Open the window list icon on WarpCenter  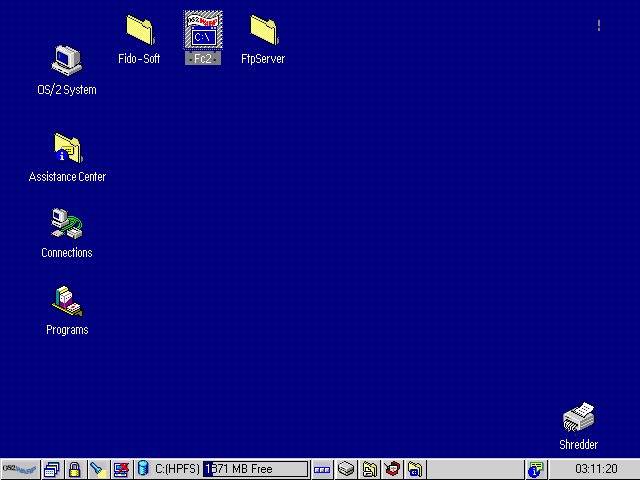coord(52,469)
